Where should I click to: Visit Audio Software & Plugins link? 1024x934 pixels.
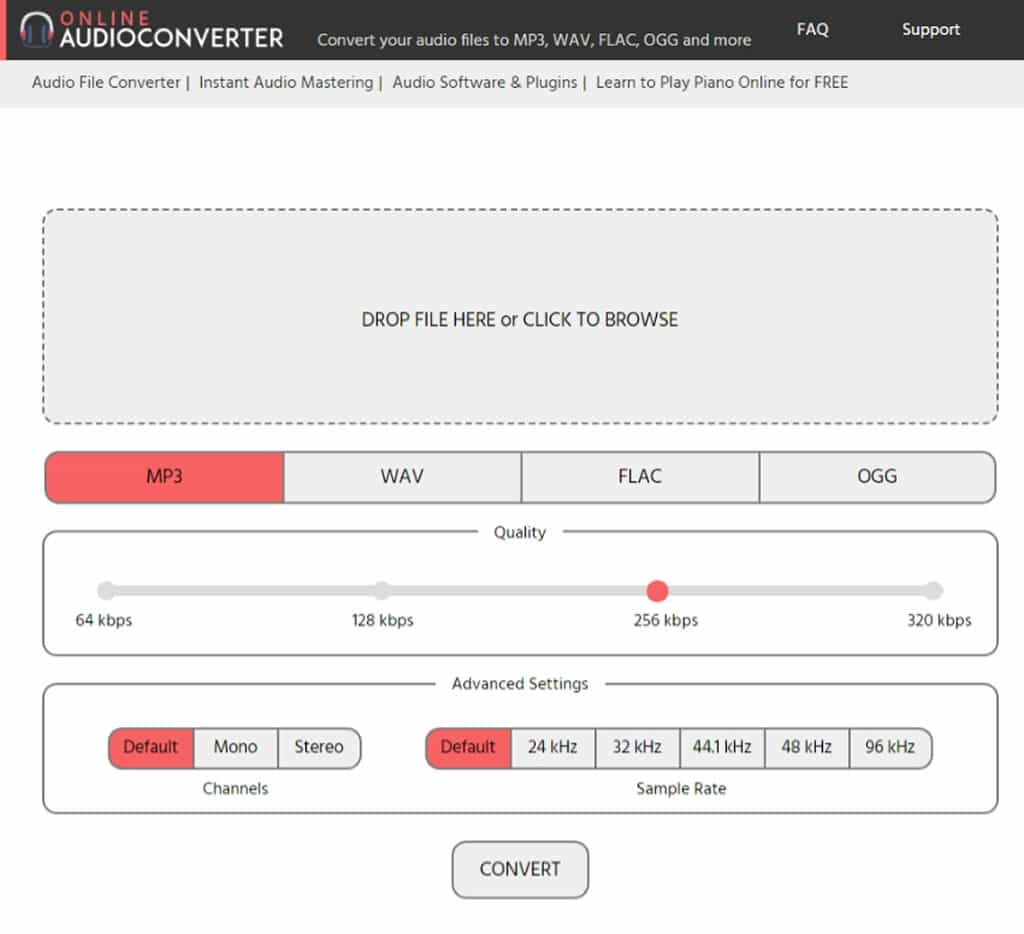point(484,82)
